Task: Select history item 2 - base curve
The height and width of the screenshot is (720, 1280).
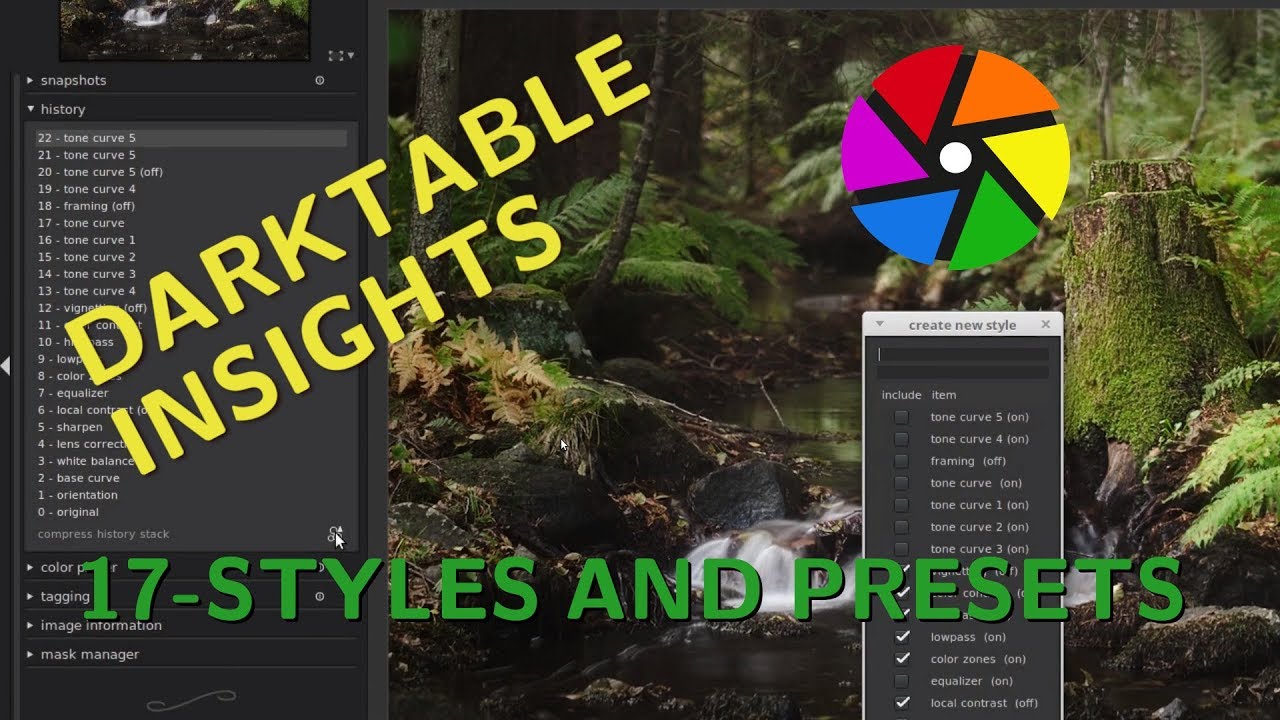Action: coord(191,478)
